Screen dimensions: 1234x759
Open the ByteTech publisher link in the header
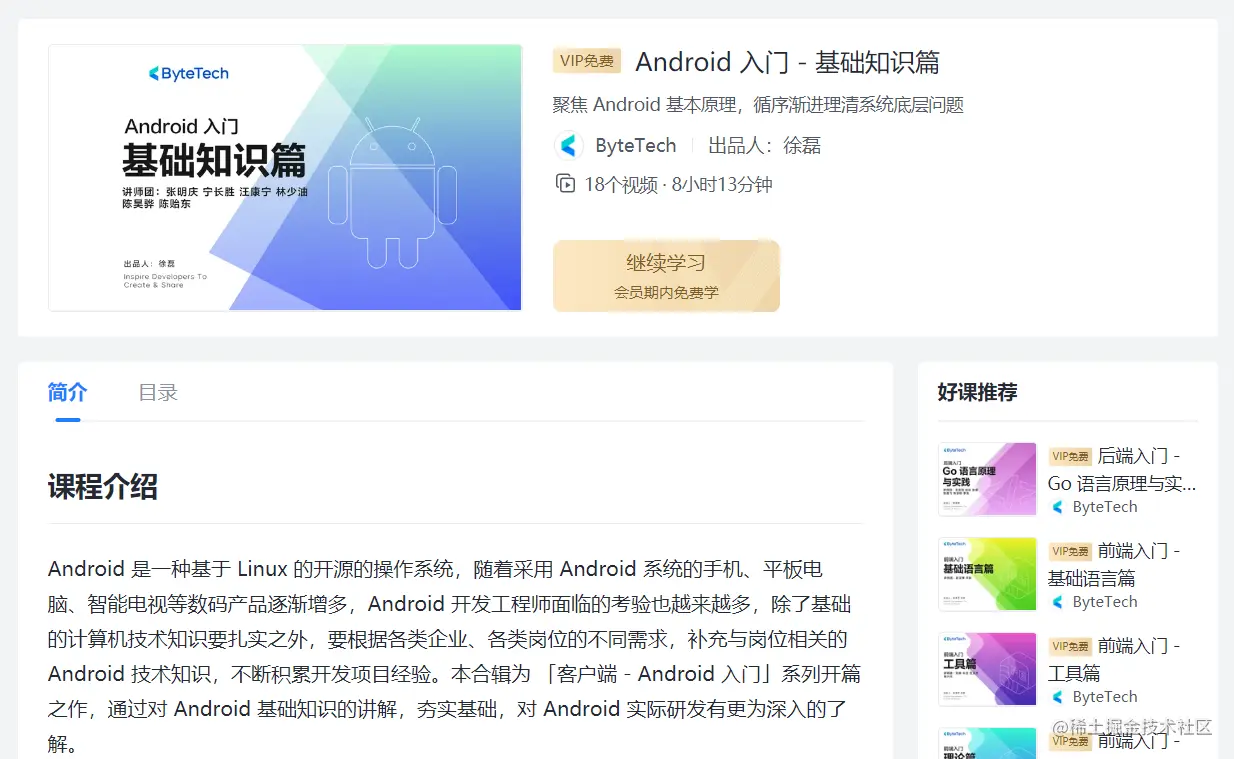[x=636, y=146]
